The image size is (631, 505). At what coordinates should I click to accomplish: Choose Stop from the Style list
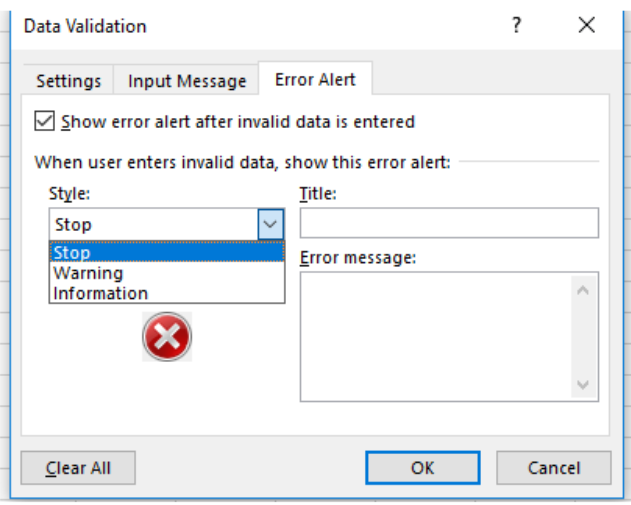[x=167, y=253]
